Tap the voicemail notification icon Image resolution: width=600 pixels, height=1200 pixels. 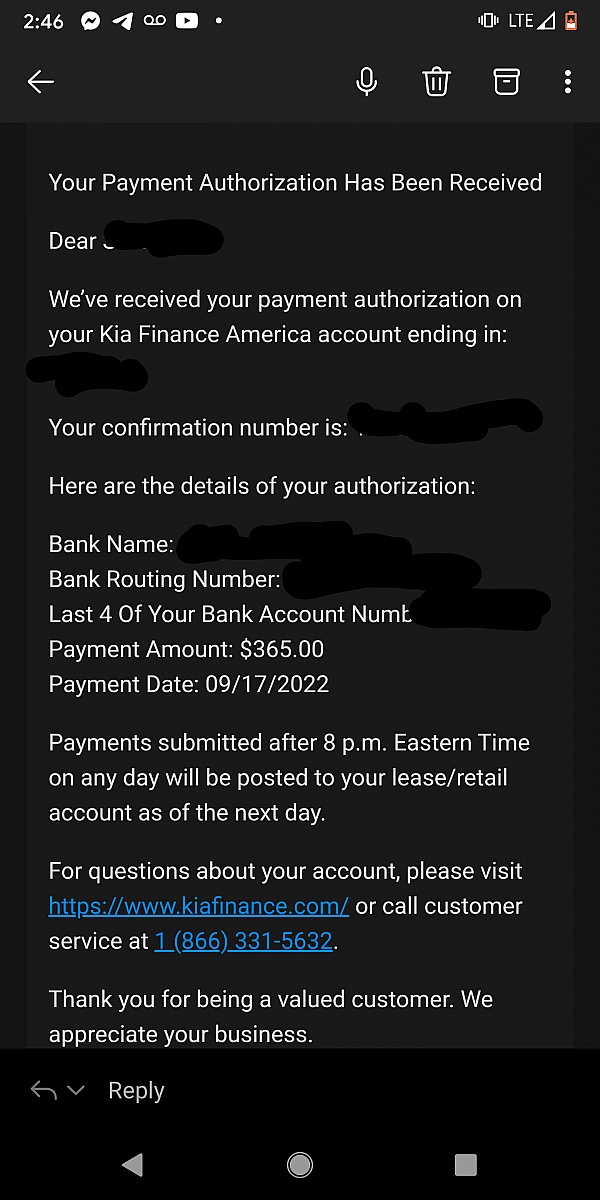tap(154, 21)
